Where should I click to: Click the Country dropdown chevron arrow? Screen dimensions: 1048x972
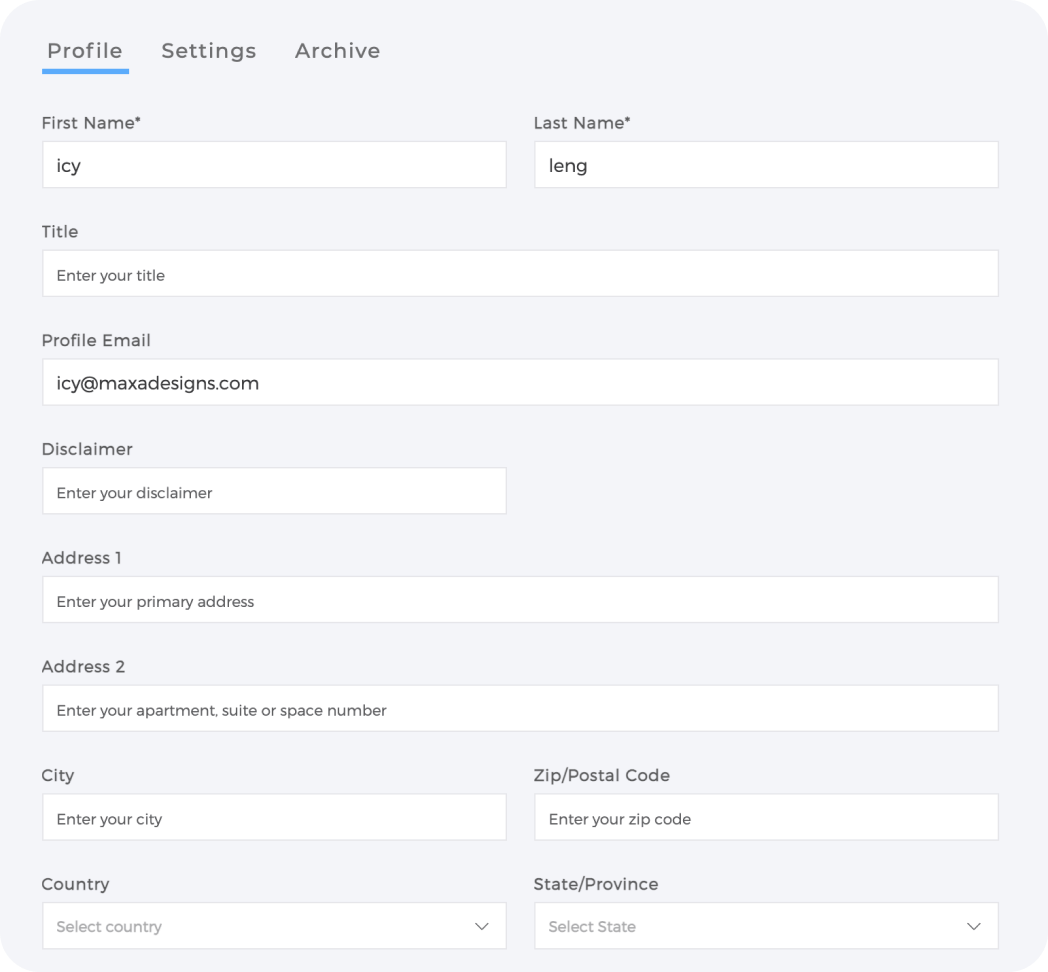click(482, 926)
